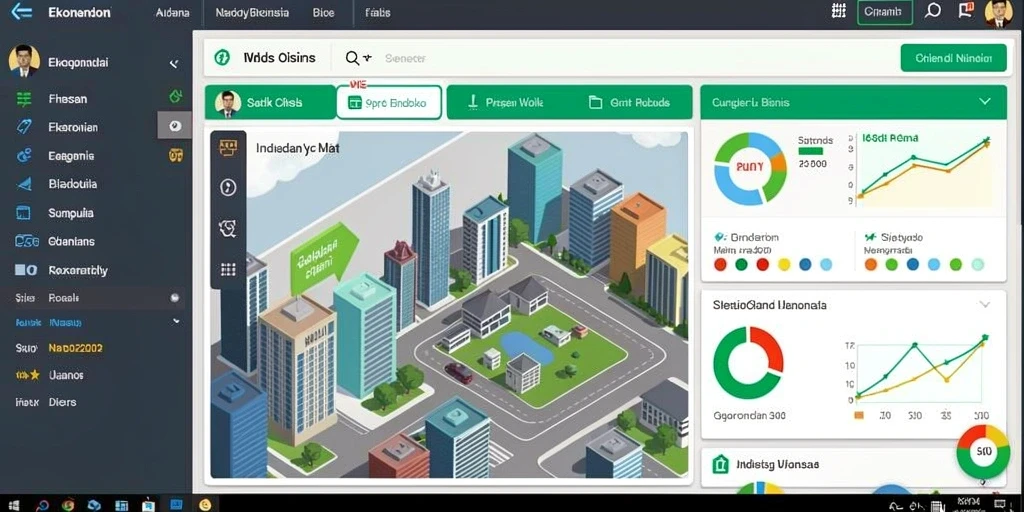Click the back arrow in top bar
The width and height of the screenshot is (1024, 512).
[x=21, y=11]
